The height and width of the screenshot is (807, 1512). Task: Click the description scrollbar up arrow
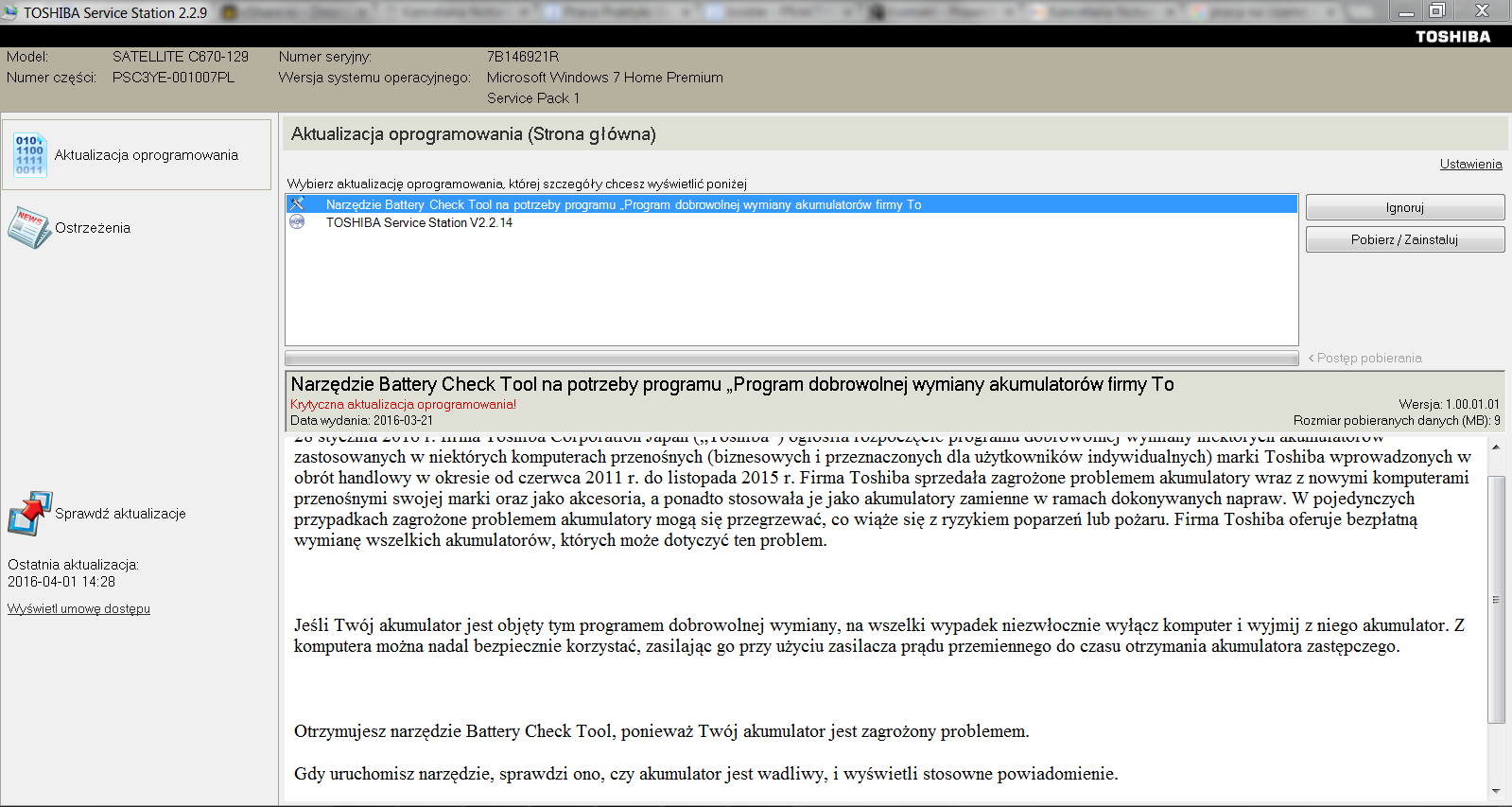click(1496, 447)
